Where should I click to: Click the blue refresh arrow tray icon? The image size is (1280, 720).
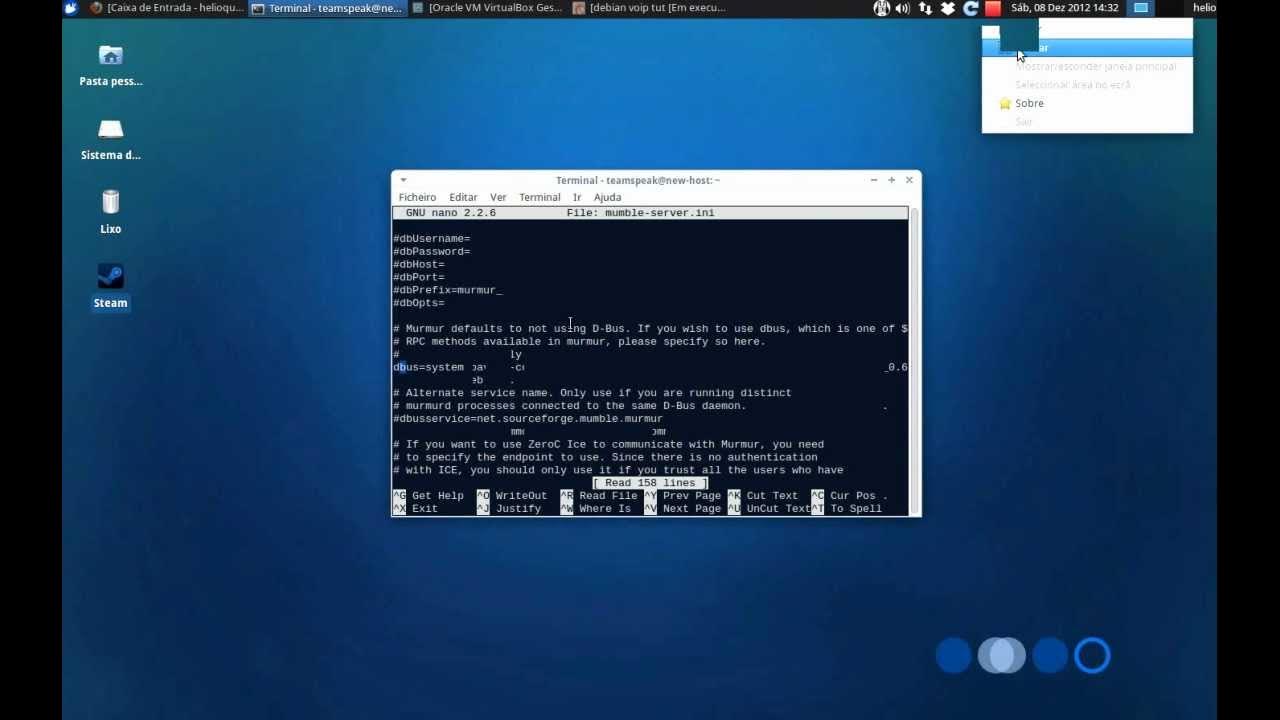[970, 8]
